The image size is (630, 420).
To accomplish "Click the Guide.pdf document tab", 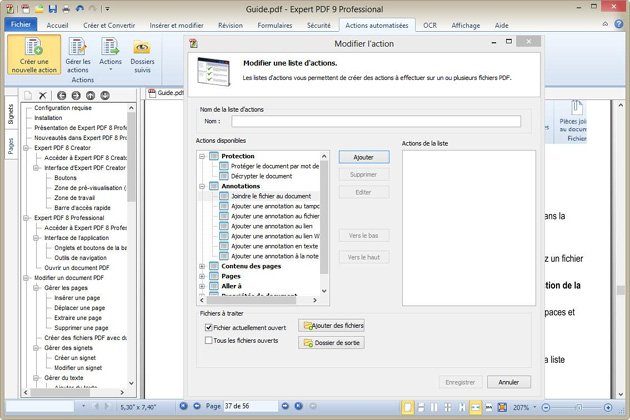I will pyautogui.click(x=166, y=93).
